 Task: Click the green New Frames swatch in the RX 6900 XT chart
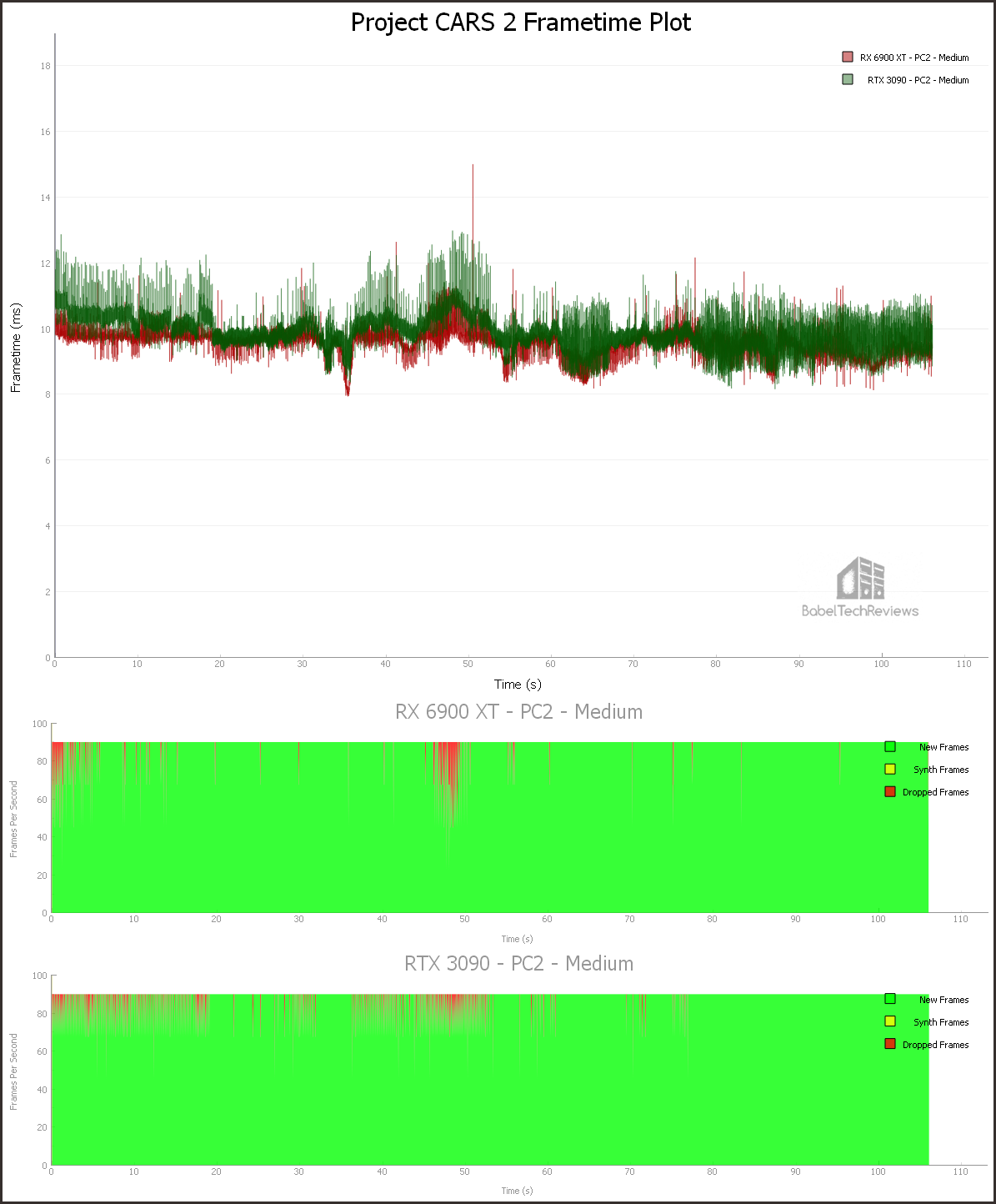[890, 746]
